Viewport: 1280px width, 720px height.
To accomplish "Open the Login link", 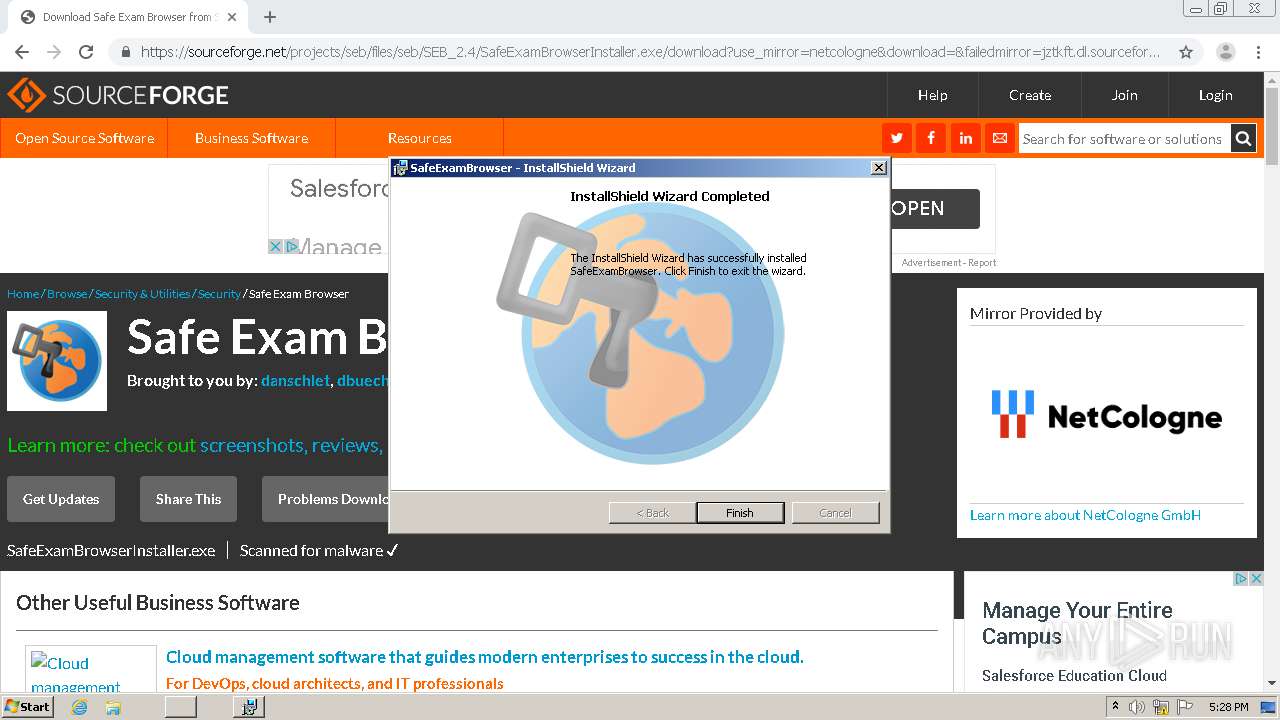I will point(1216,95).
